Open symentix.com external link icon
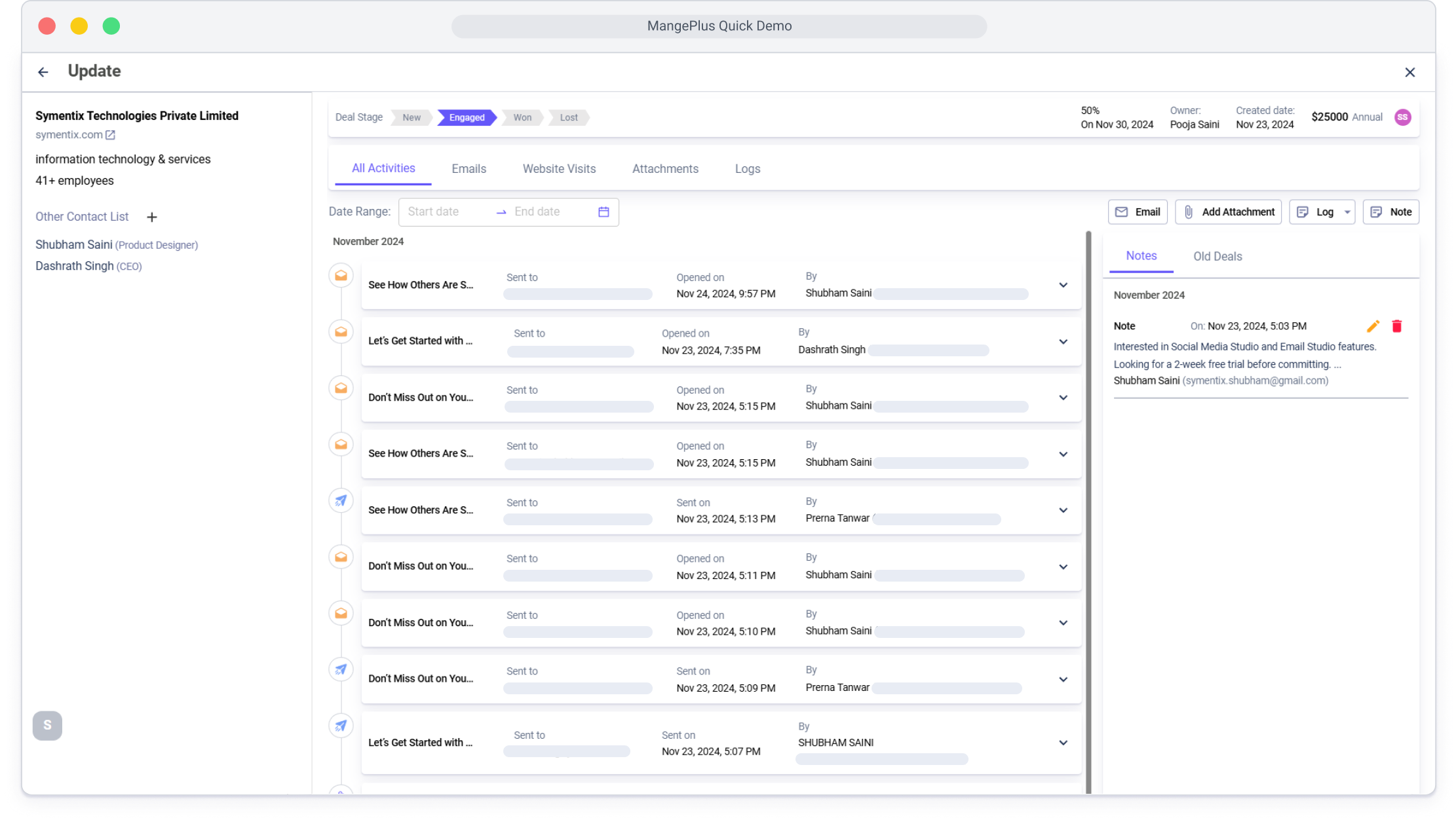1456x820 pixels. pyautogui.click(x=110, y=135)
